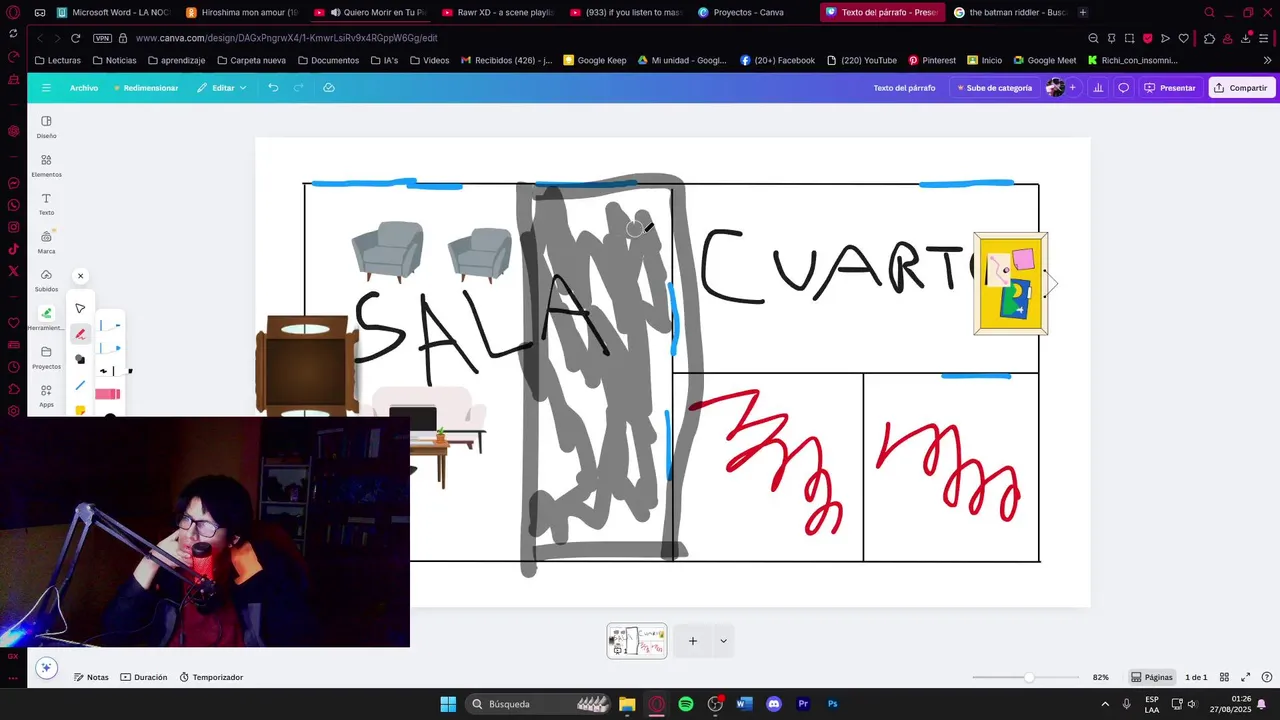
Task: Start the Temporizador timer
Action: coord(211,677)
